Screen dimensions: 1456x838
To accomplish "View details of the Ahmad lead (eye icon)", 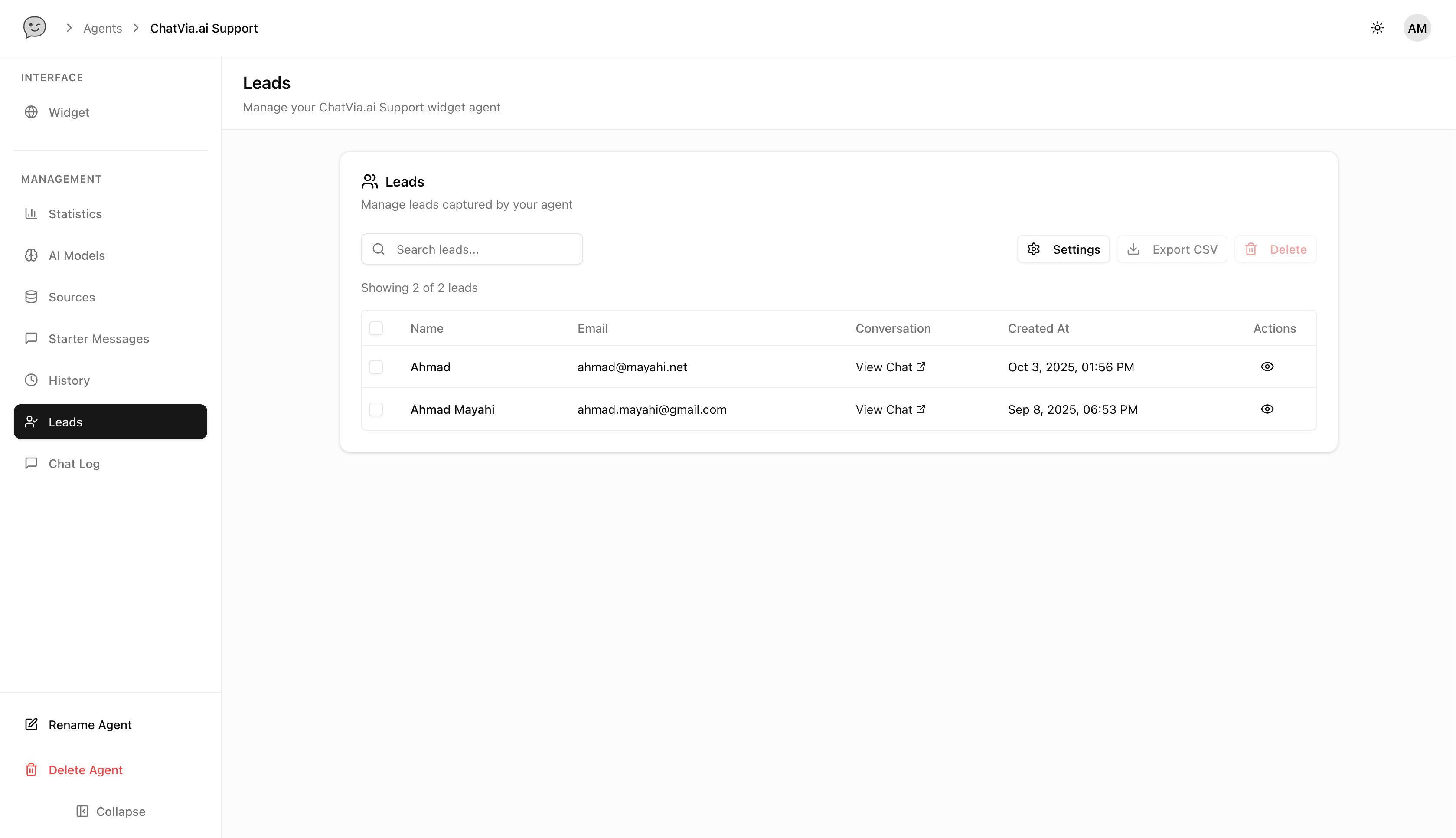I will 1267,367.
